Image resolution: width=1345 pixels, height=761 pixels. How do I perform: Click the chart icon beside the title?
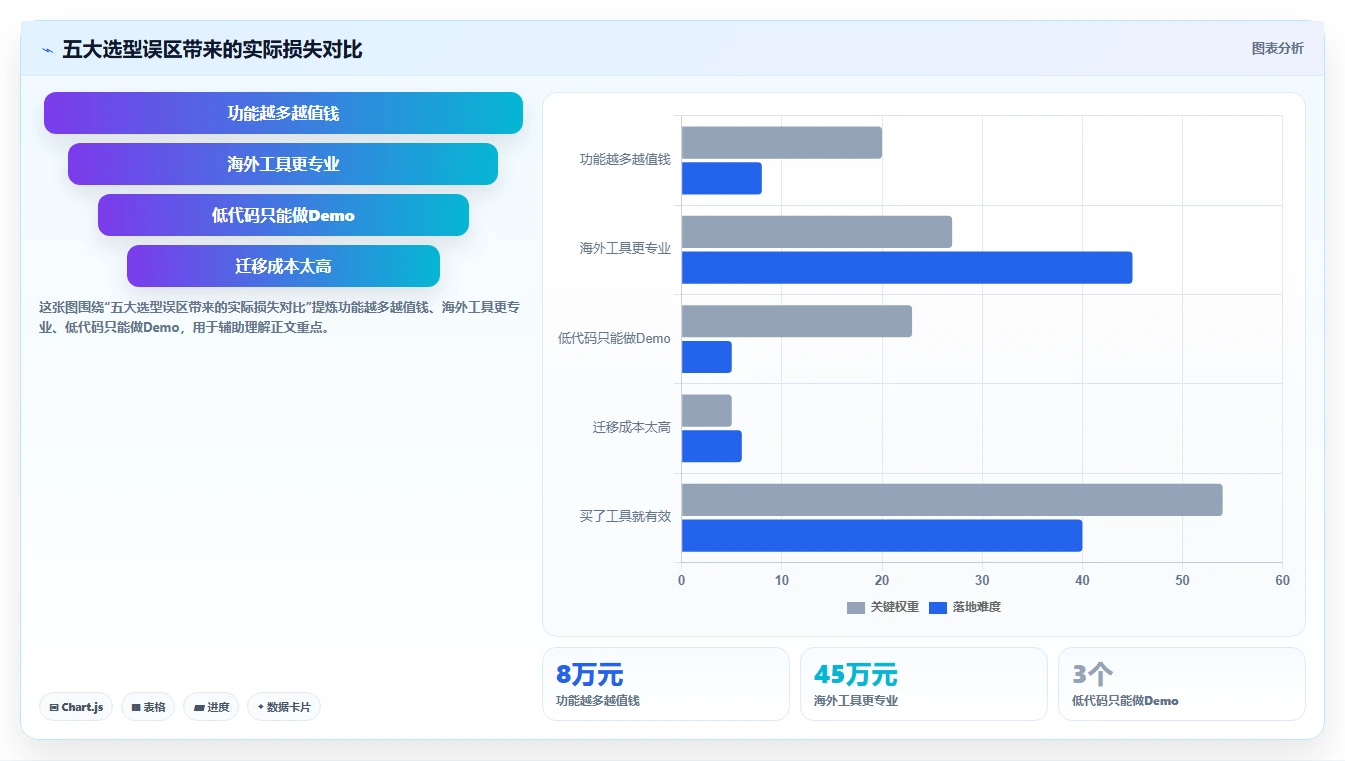[47, 50]
